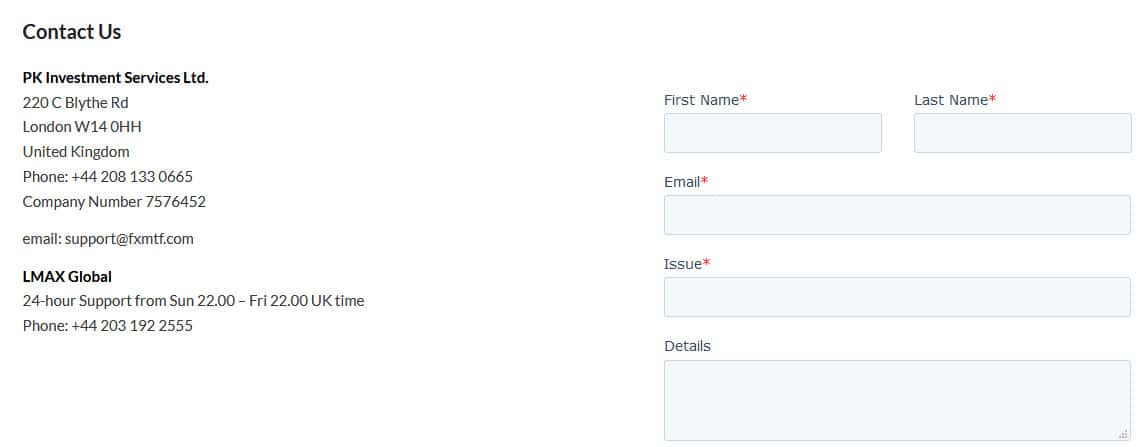Click the 24-hour Support hours text
Viewport: 1139px width, 447px height.
click(193, 301)
